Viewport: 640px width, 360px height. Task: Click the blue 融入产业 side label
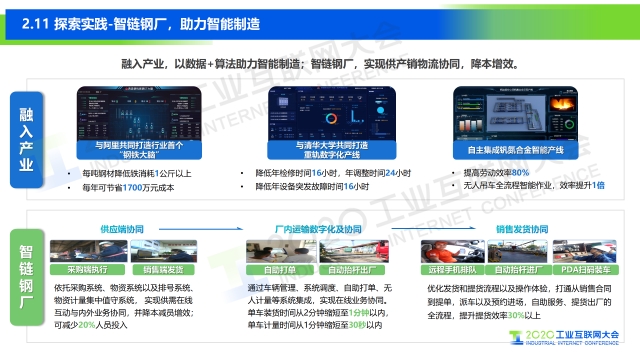[x=27, y=140]
